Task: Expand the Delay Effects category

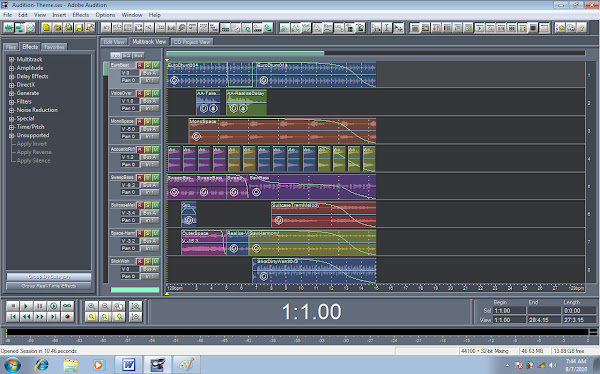Action: coord(11,77)
